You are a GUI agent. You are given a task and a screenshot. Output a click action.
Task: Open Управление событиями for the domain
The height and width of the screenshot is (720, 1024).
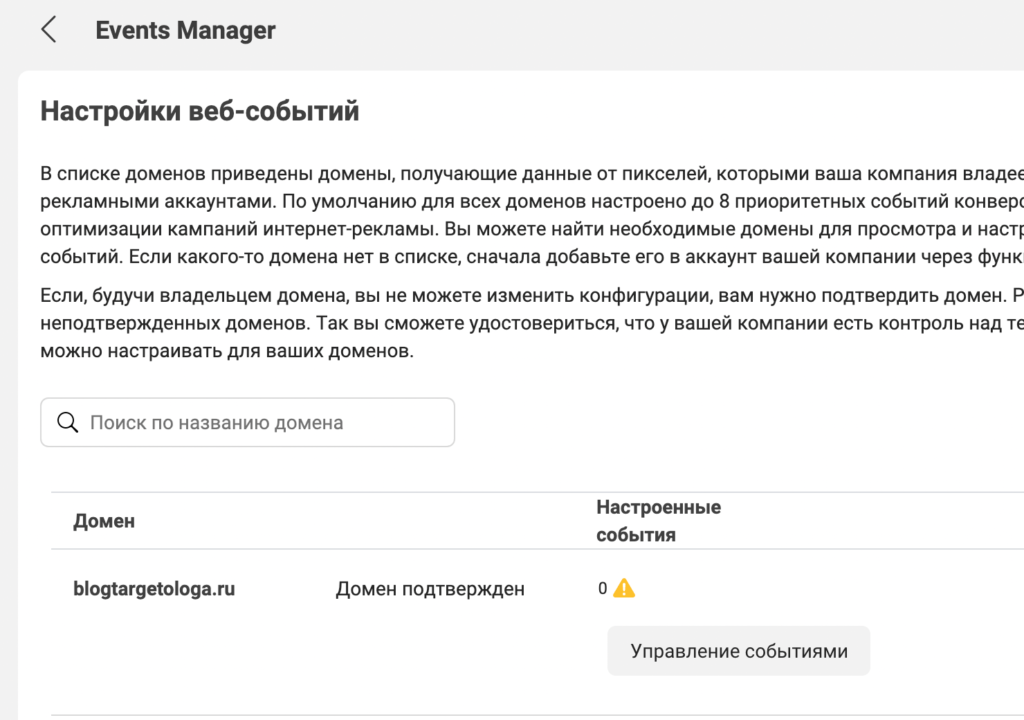click(738, 651)
